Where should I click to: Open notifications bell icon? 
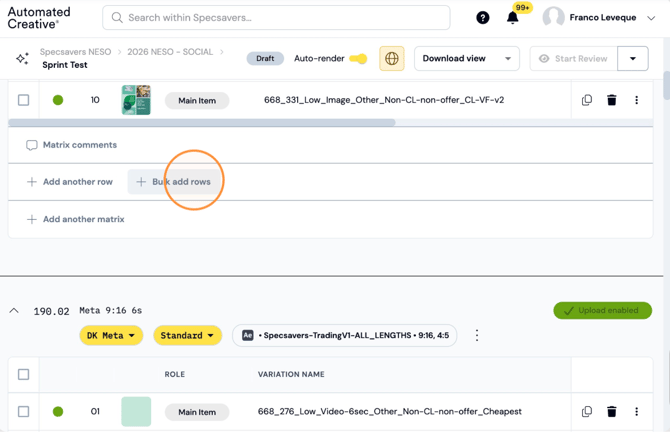(x=512, y=18)
